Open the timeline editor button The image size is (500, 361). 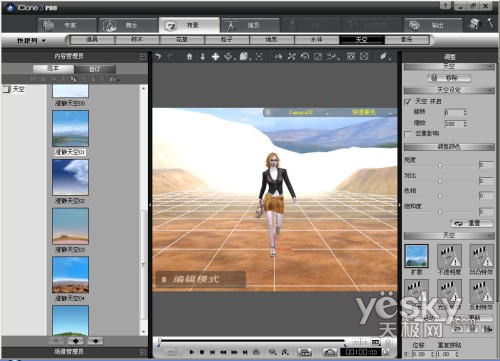[304, 352]
